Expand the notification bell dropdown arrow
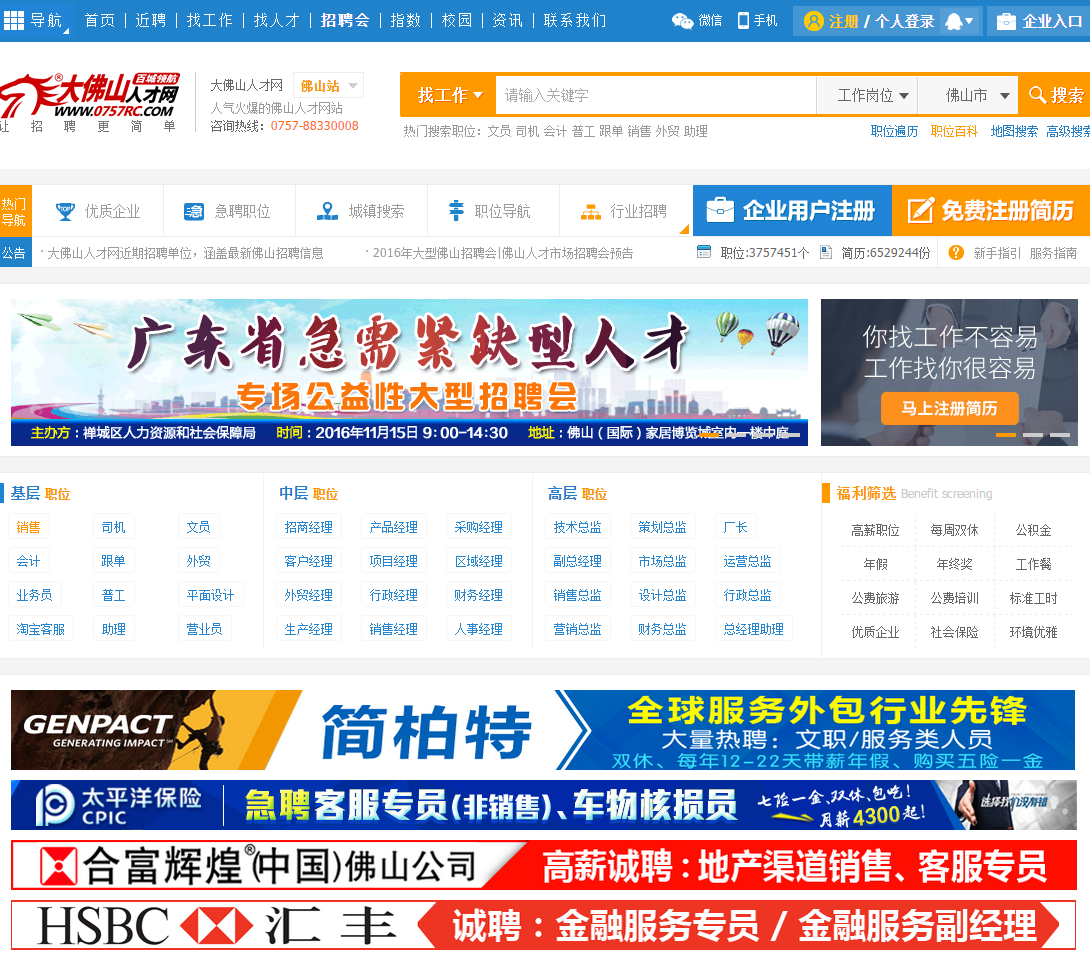This screenshot has width=1090, height=955. [970, 21]
